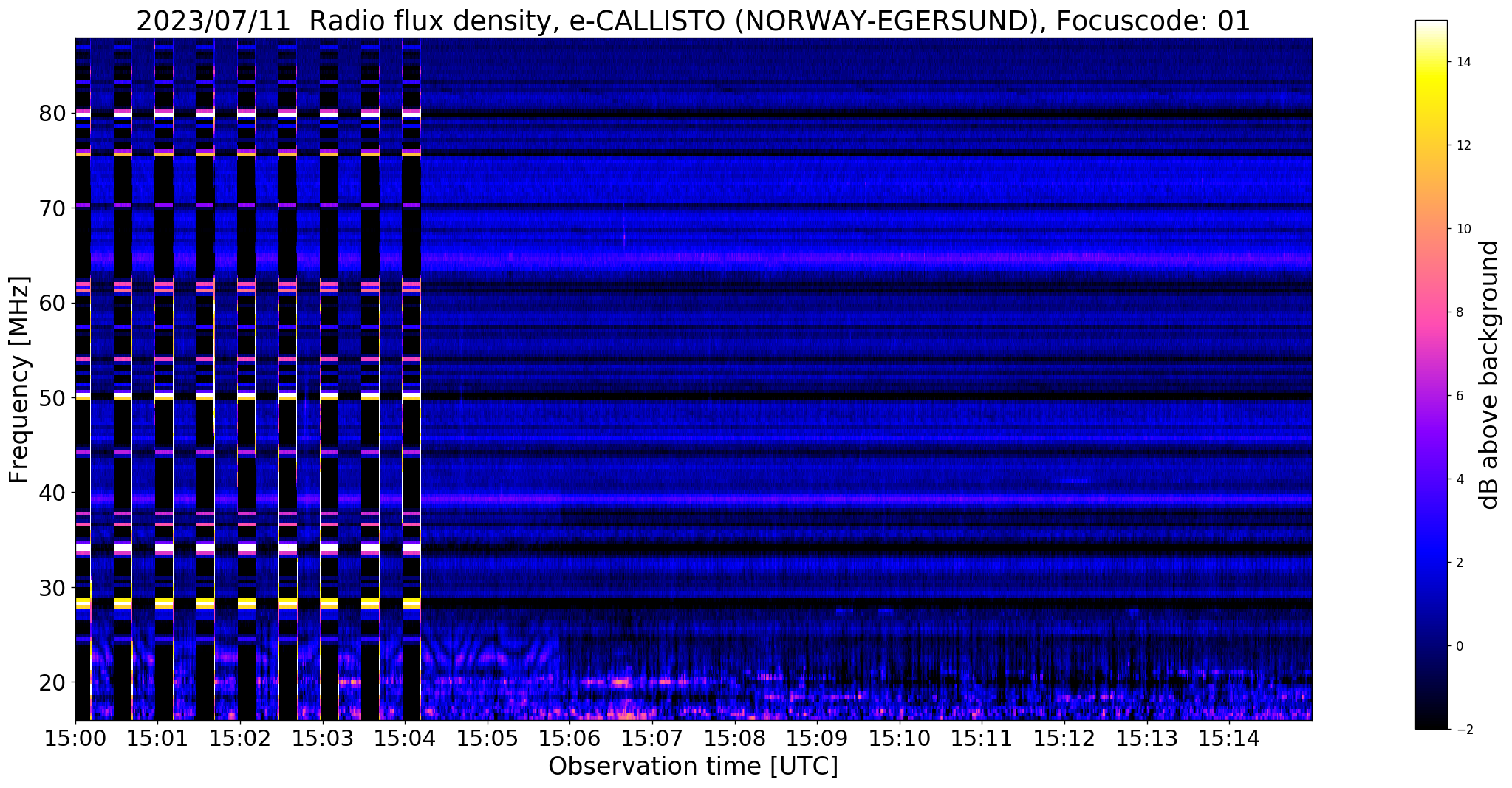Click the colorbar value 2
Screen dimensions: 1512x788
point(1459,563)
